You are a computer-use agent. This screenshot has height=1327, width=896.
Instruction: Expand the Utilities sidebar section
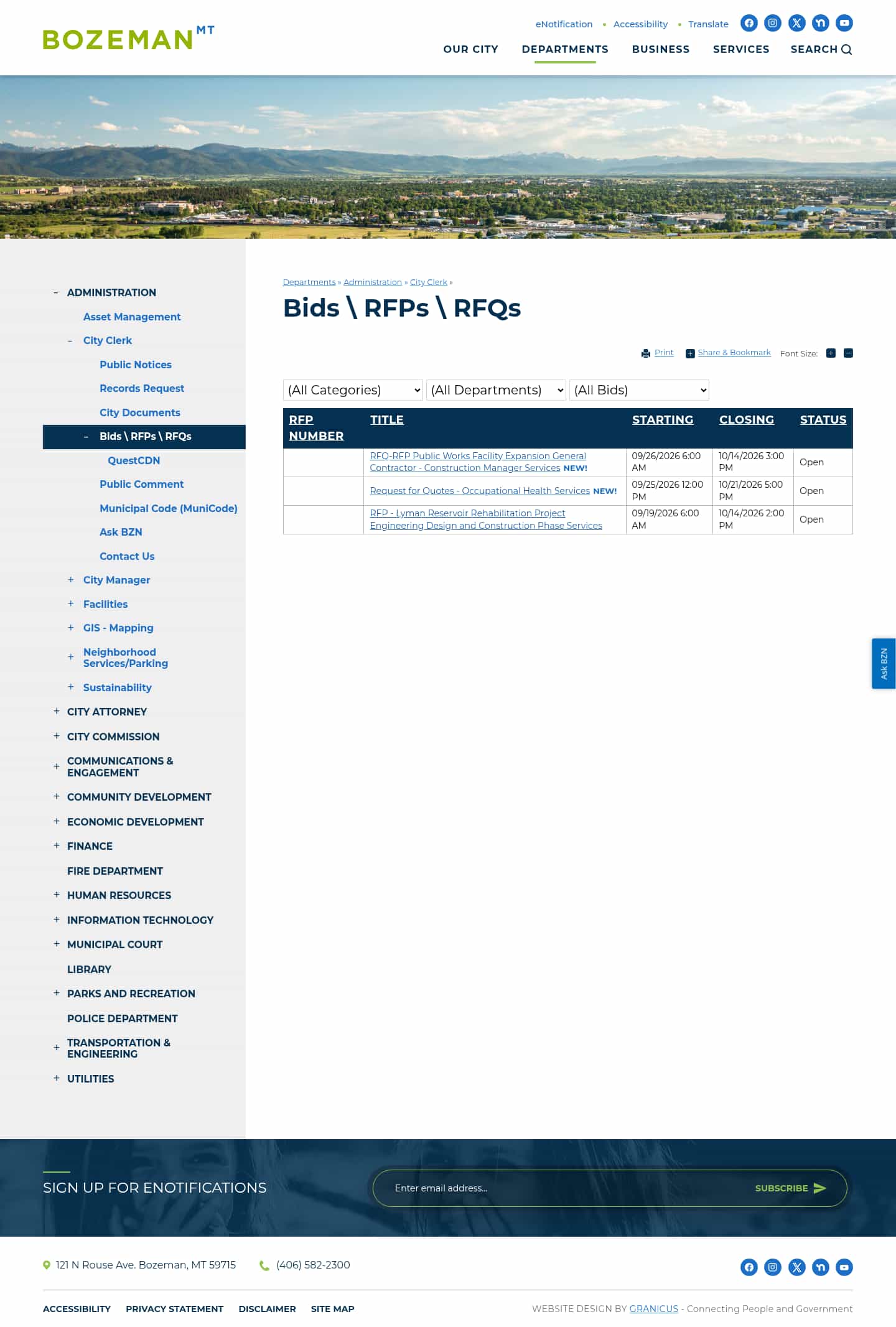[x=57, y=1078]
